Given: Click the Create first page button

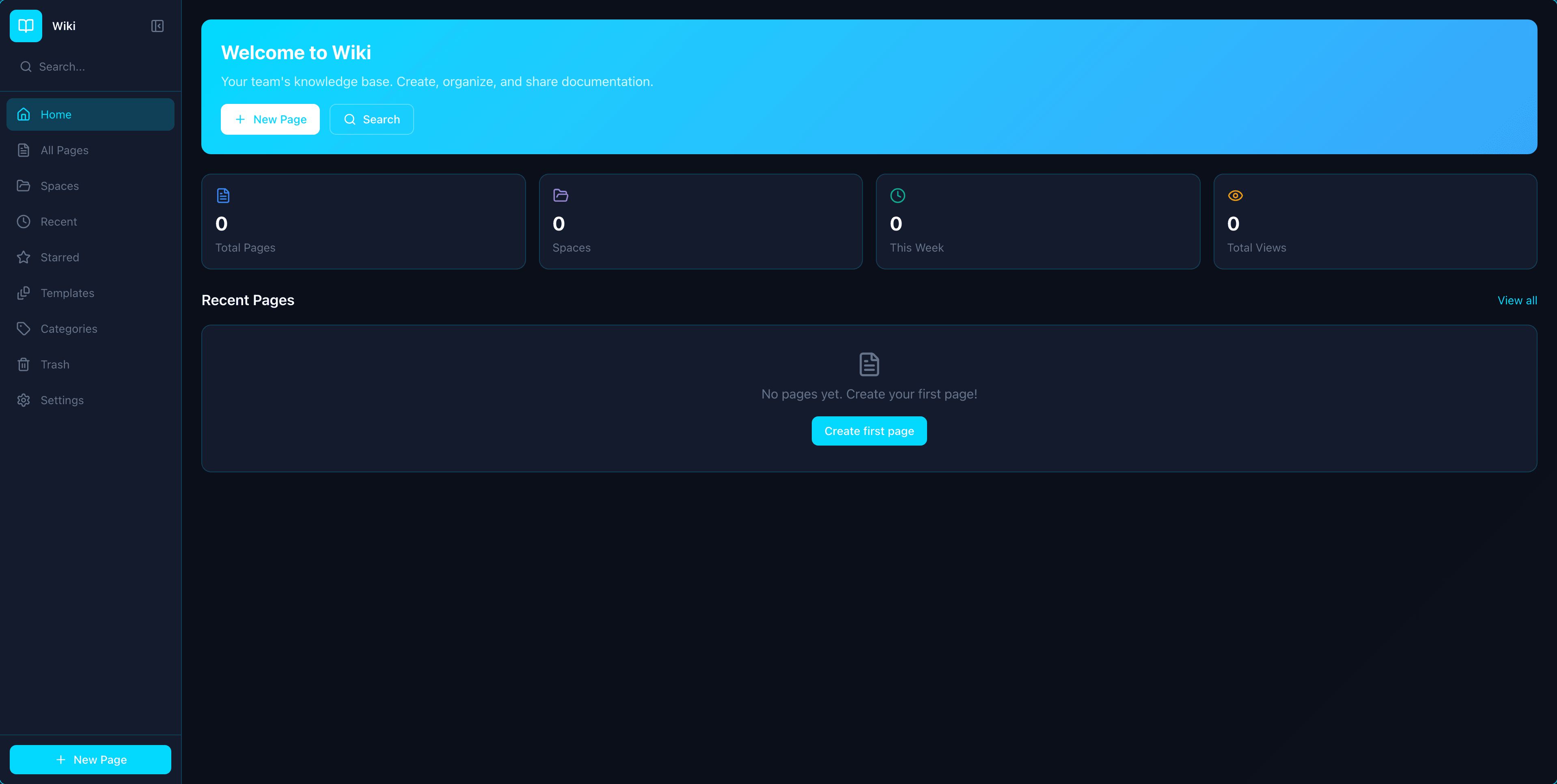Looking at the screenshot, I should (869, 431).
